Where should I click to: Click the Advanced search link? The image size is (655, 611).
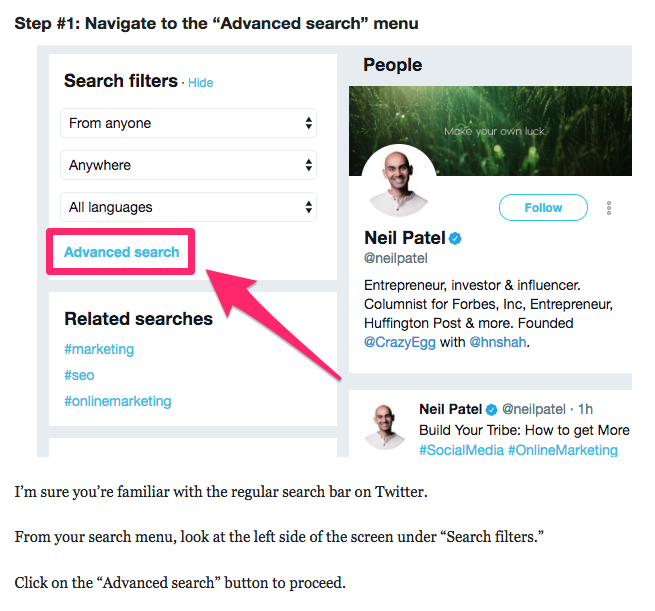click(x=122, y=252)
